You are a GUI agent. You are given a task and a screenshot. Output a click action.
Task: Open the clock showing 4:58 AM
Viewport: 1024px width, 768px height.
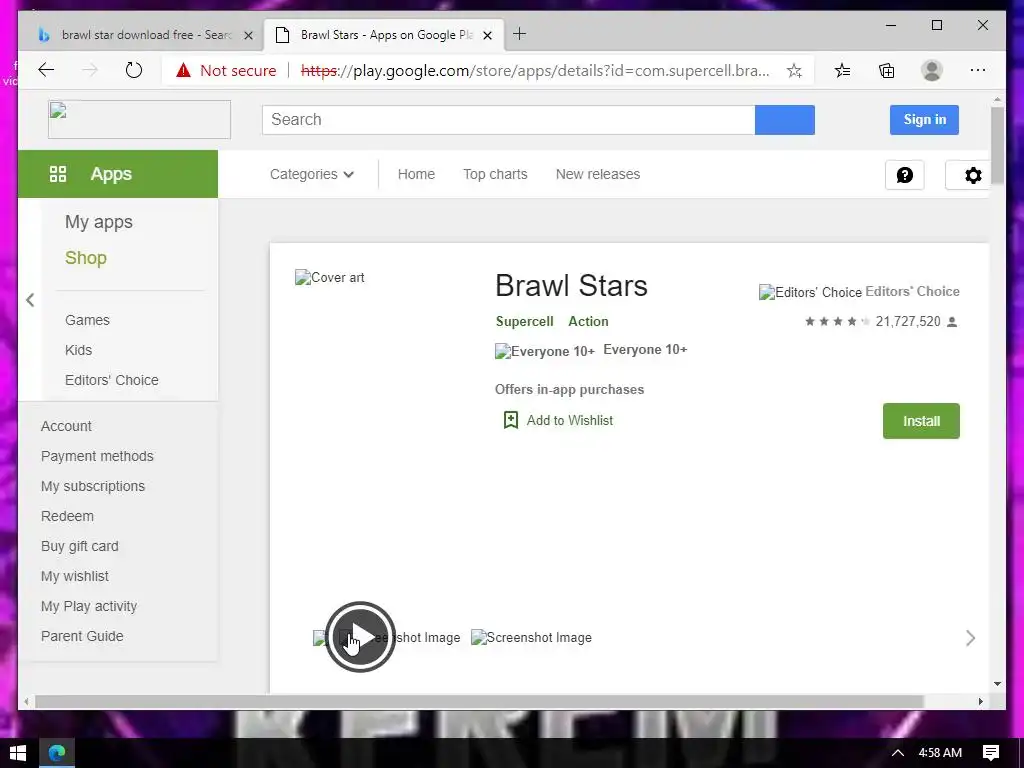coord(940,753)
